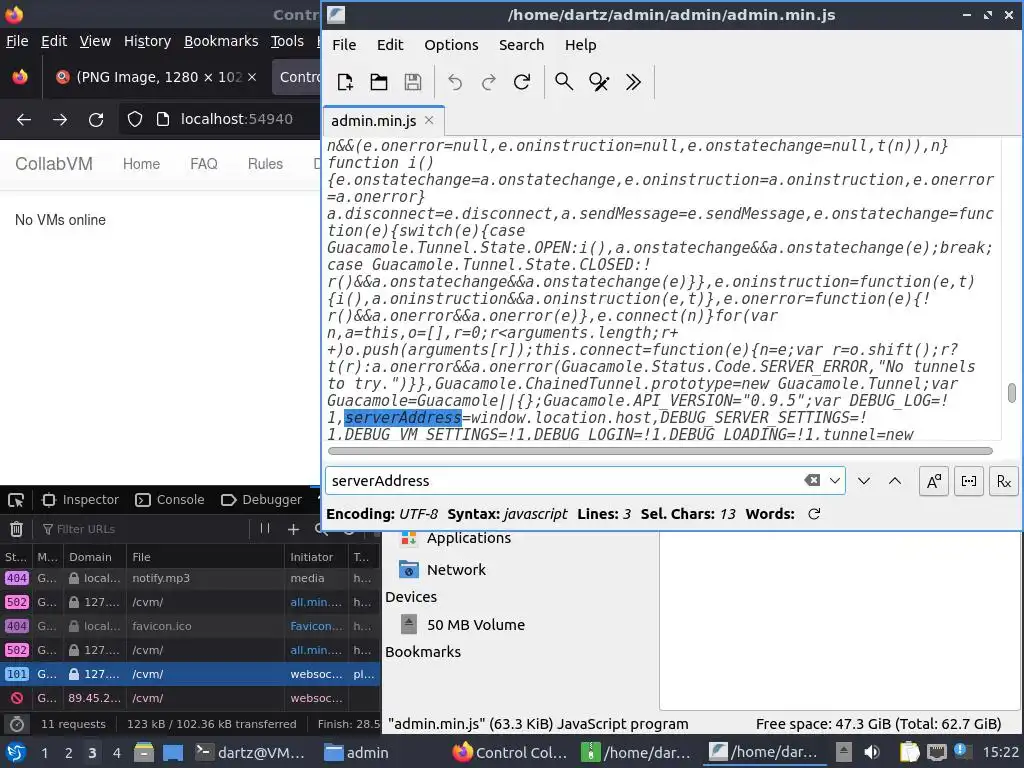
Task: Clear the search text field
Action: 812,480
